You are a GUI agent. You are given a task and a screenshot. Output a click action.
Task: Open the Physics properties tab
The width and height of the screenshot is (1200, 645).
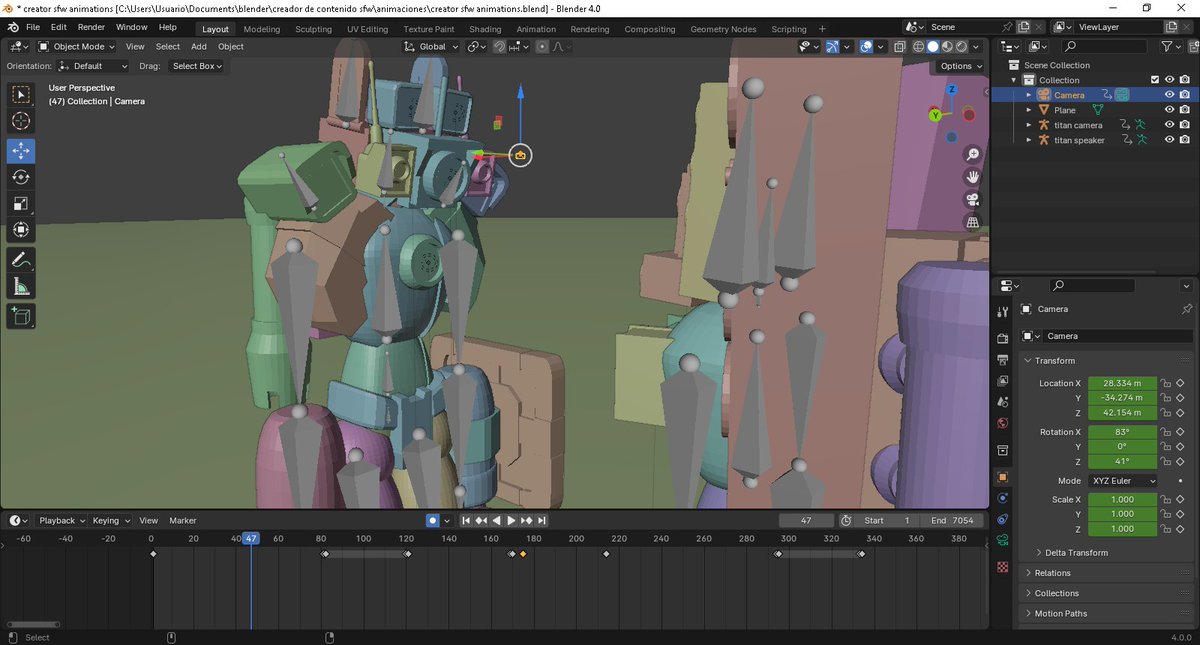tap(1003, 498)
